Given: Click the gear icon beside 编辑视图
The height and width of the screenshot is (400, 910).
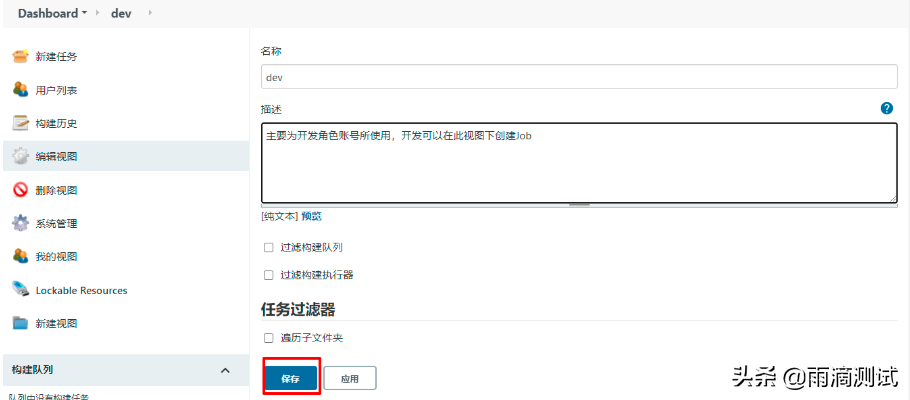Looking at the screenshot, I should coord(20,156).
